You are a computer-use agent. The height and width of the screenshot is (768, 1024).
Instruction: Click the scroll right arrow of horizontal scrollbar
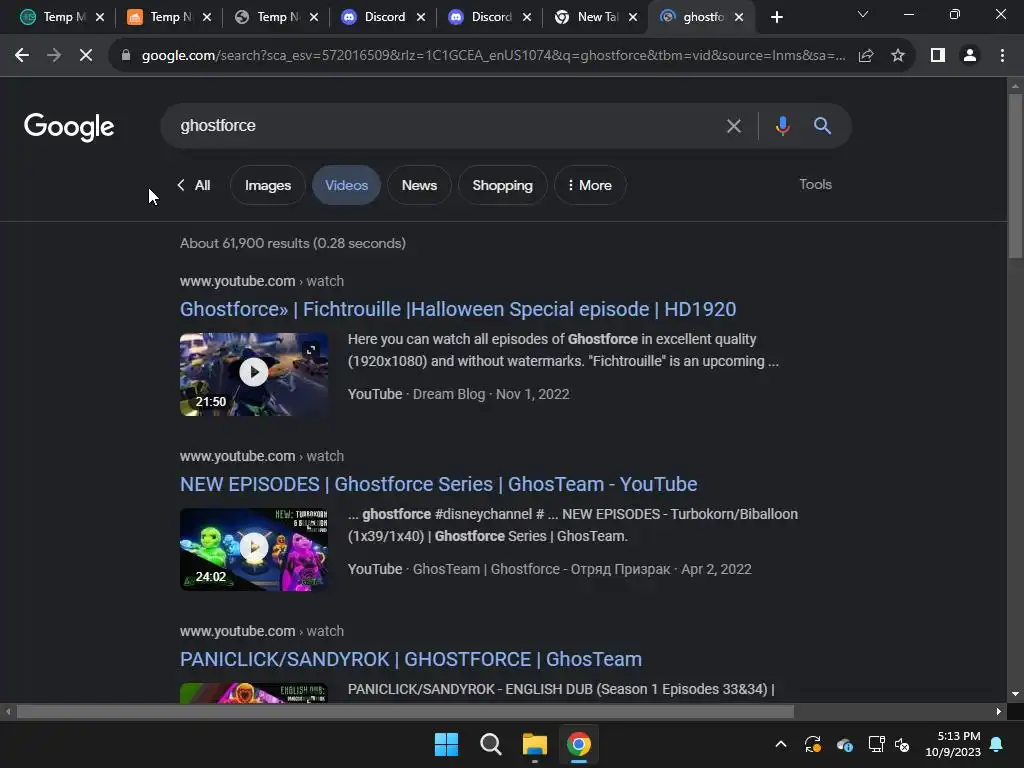coord(999,712)
